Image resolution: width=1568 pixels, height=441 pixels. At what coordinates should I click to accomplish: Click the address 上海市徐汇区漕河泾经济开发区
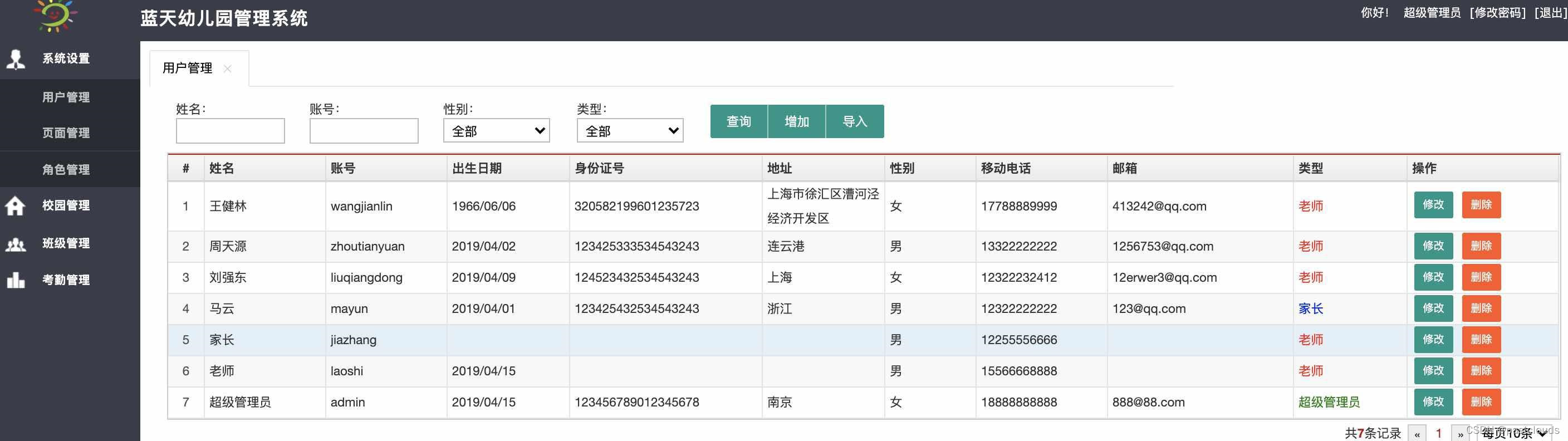tap(823, 207)
